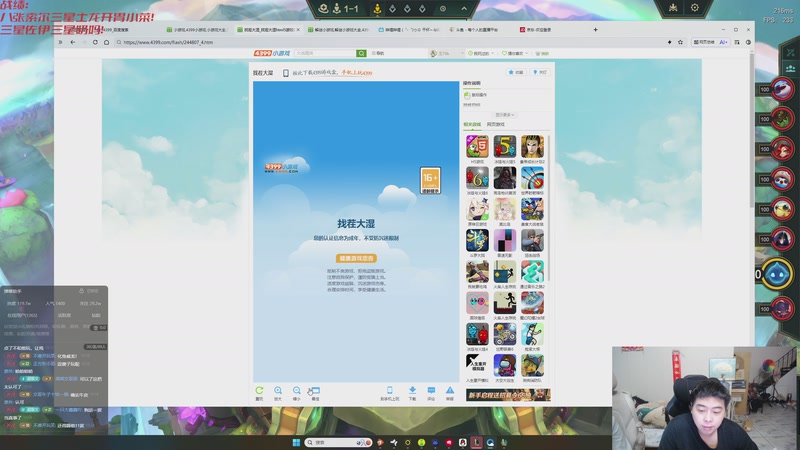Expand the stage tracker chevron at top
Screen dimensions: 800x450
(x=464, y=8)
